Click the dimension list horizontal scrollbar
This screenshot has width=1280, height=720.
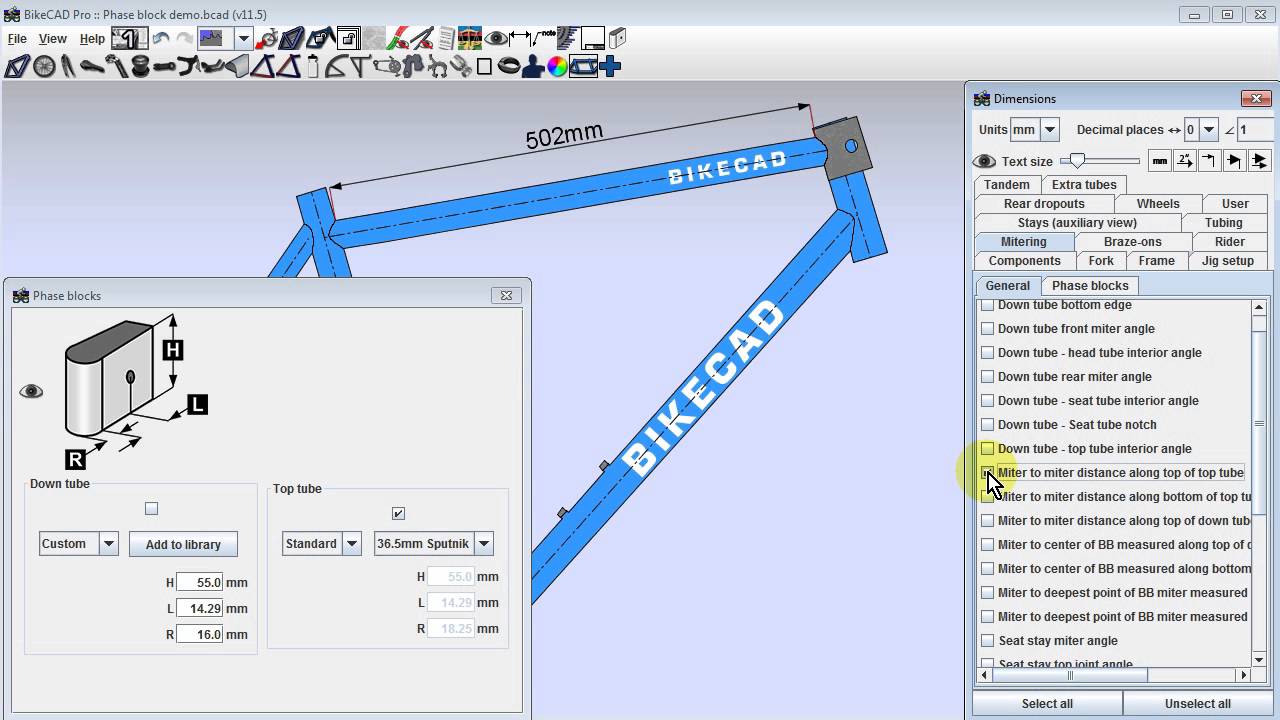[x=1113, y=675]
